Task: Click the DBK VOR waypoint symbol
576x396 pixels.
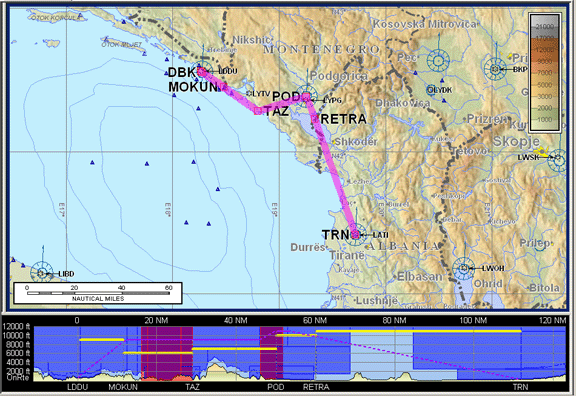Action: pos(202,71)
